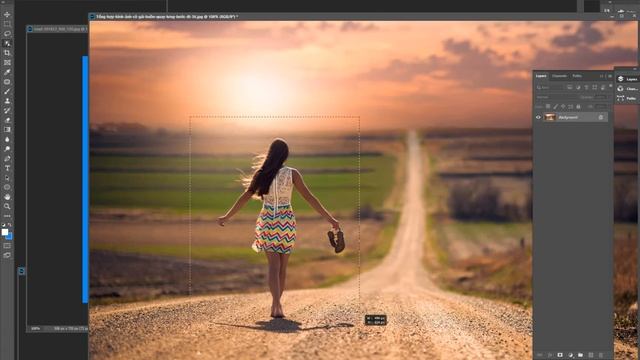Click add layer style fx icon
Image resolution: width=640 pixels, height=360 pixels.
click(550, 355)
